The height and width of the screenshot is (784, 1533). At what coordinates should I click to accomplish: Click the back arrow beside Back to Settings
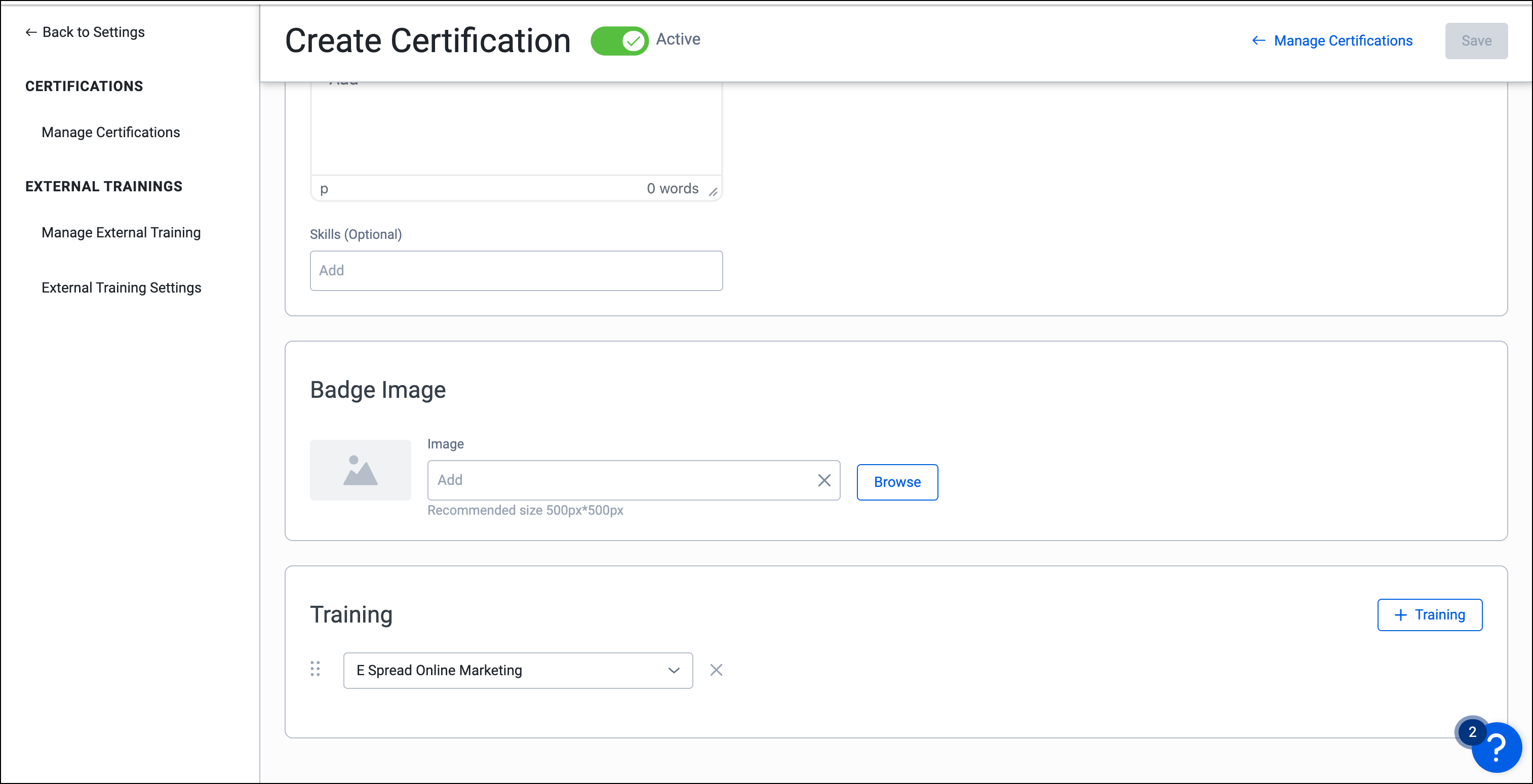[x=31, y=32]
